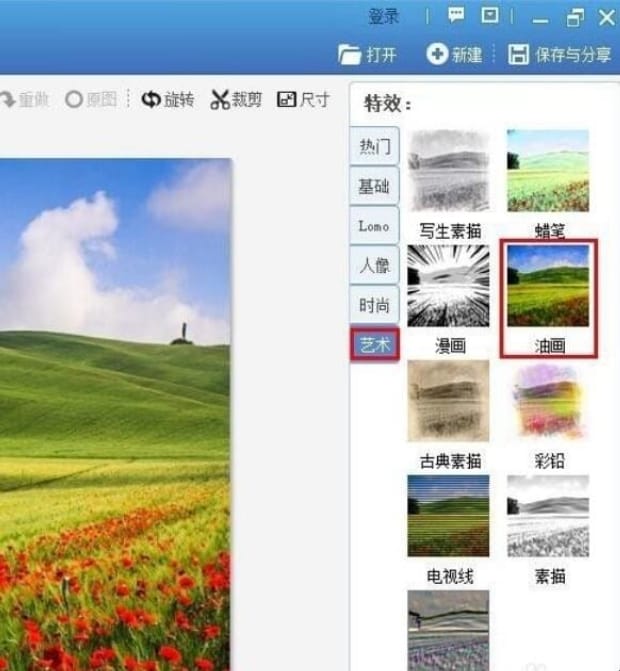Expand the title bar dropdown menu box
620x671 pixels.
click(490, 16)
